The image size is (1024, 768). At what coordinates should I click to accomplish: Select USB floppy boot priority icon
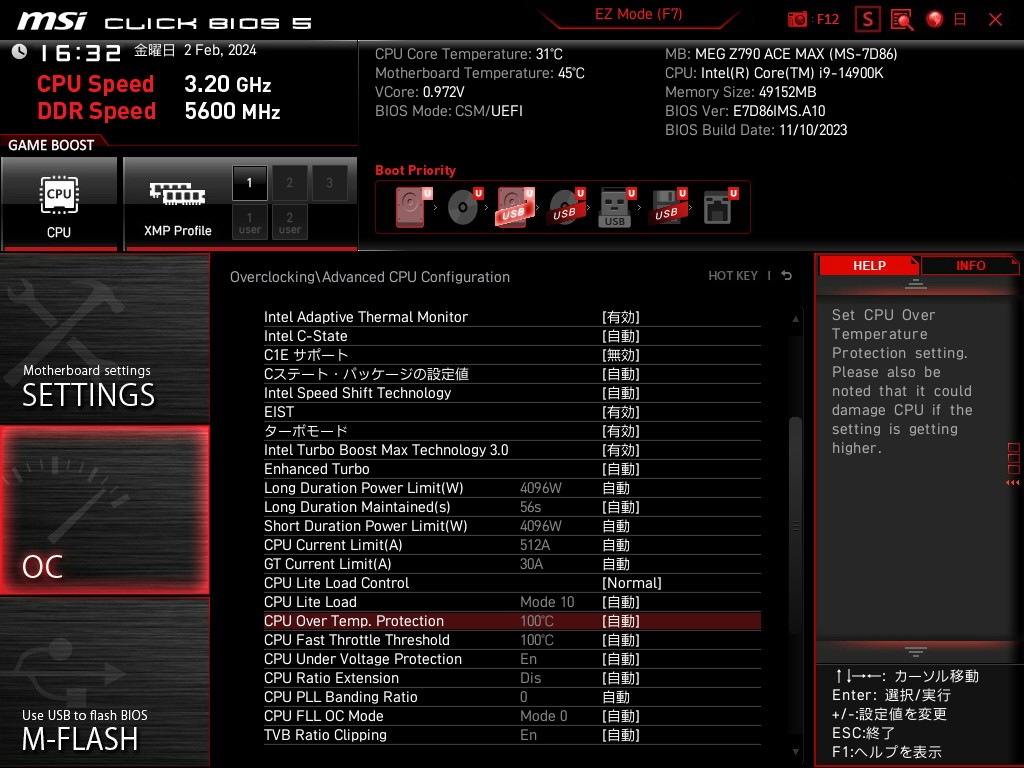click(x=667, y=207)
